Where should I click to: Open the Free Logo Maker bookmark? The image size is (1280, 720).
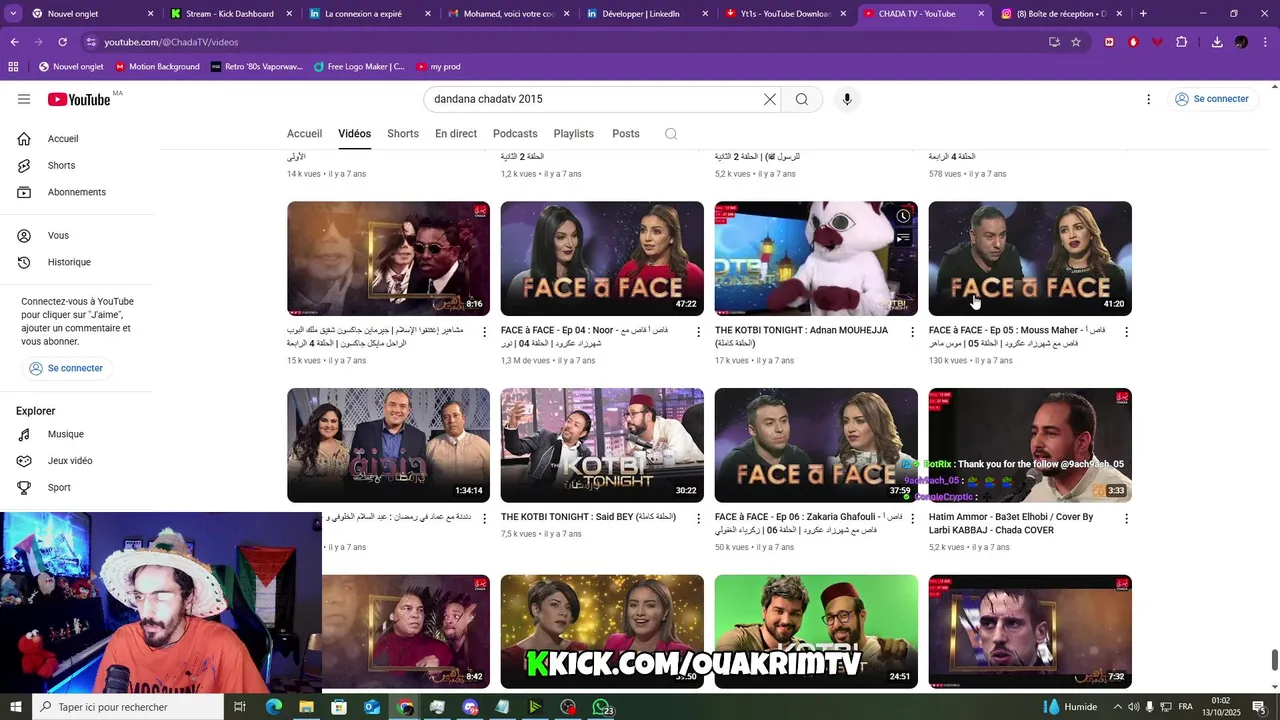pyautogui.click(x=359, y=67)
